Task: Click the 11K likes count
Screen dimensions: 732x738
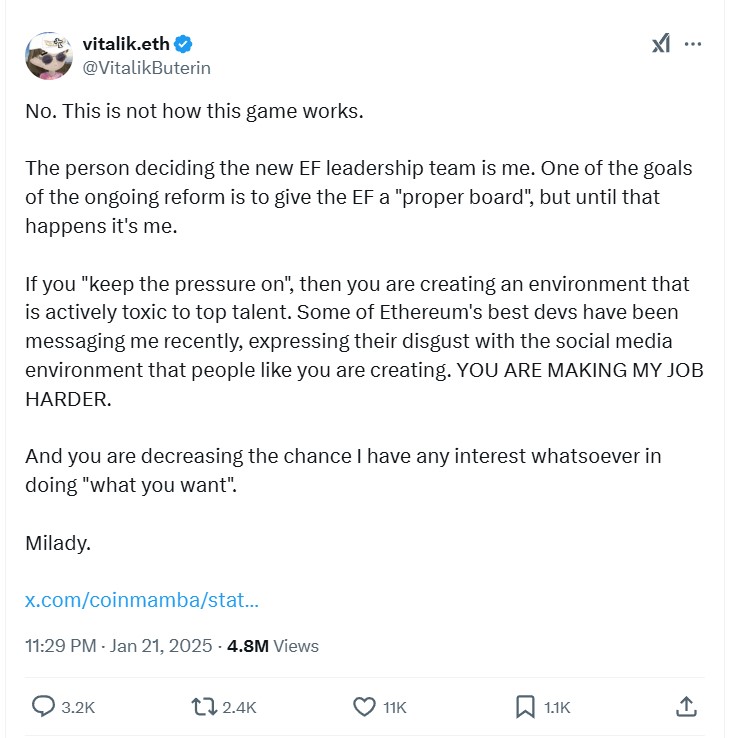Action: 394,707
